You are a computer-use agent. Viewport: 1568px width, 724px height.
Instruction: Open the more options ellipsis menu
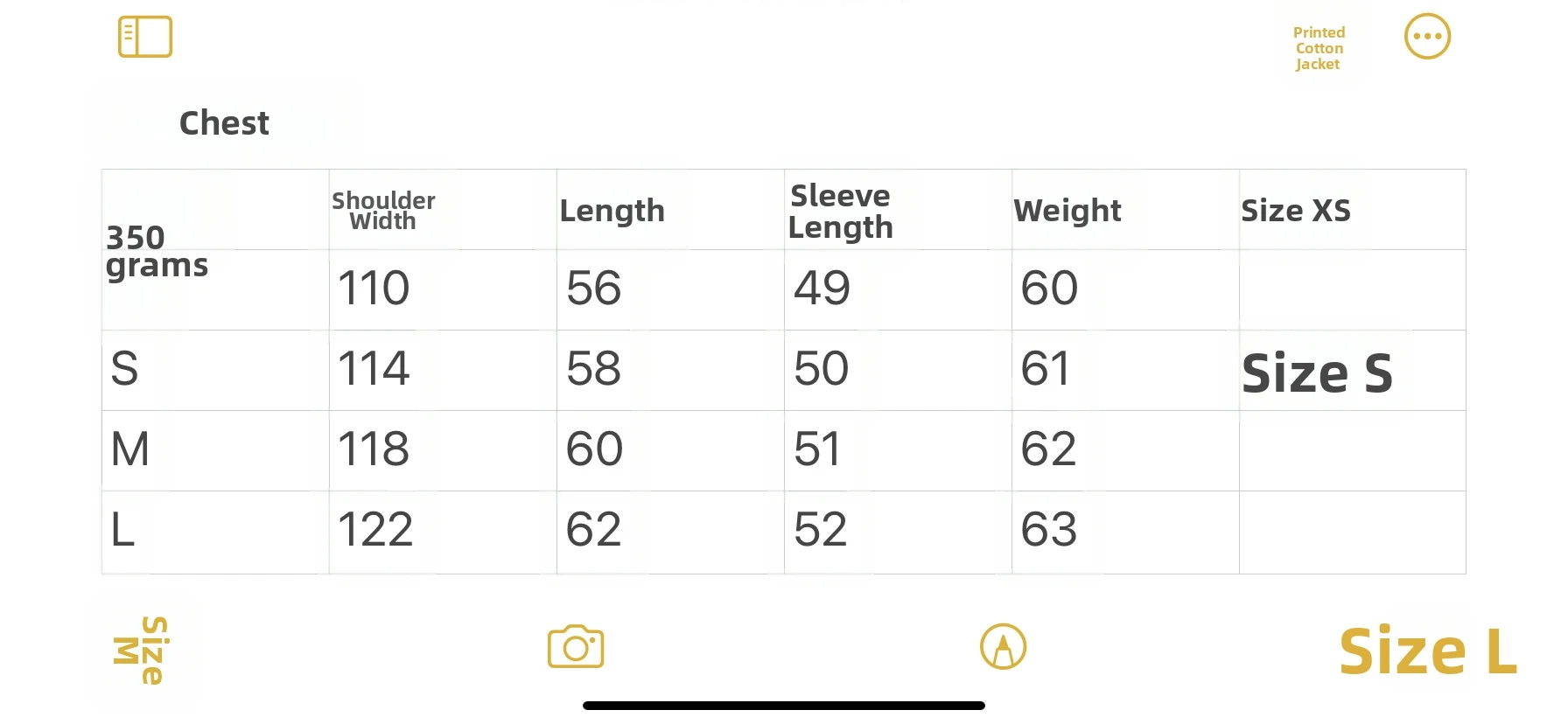(1427, 37)
